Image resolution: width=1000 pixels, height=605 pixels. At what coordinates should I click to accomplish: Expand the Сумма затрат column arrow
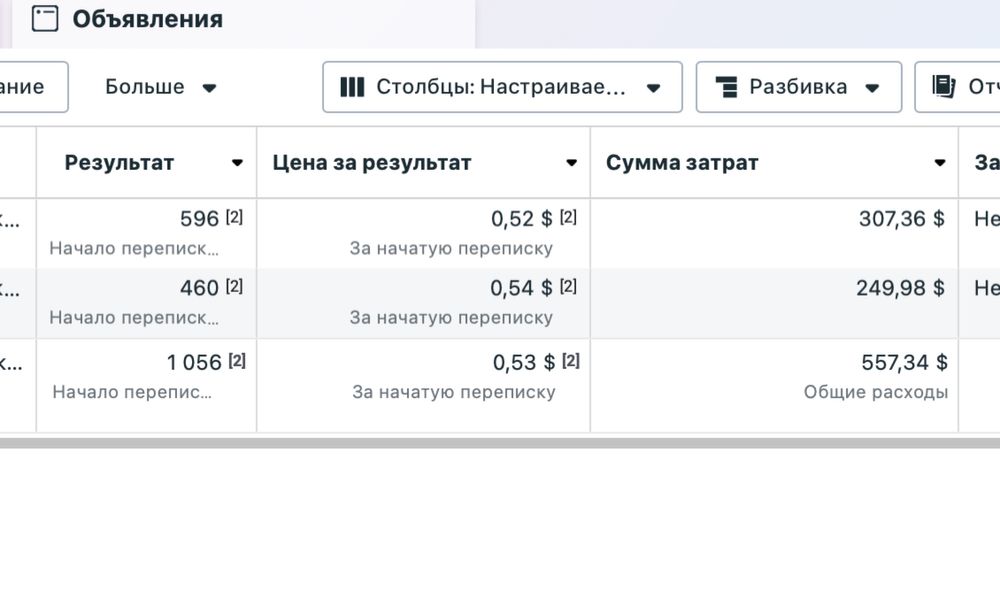(939, 163)
